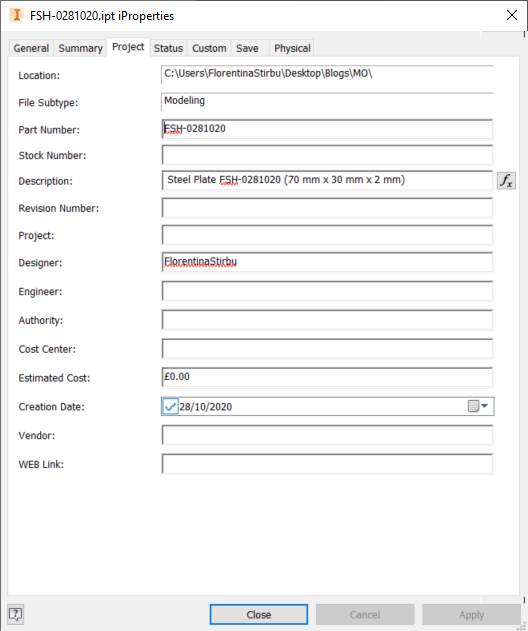Click the Description text field
528x631 pixels.
click(327, 180)
